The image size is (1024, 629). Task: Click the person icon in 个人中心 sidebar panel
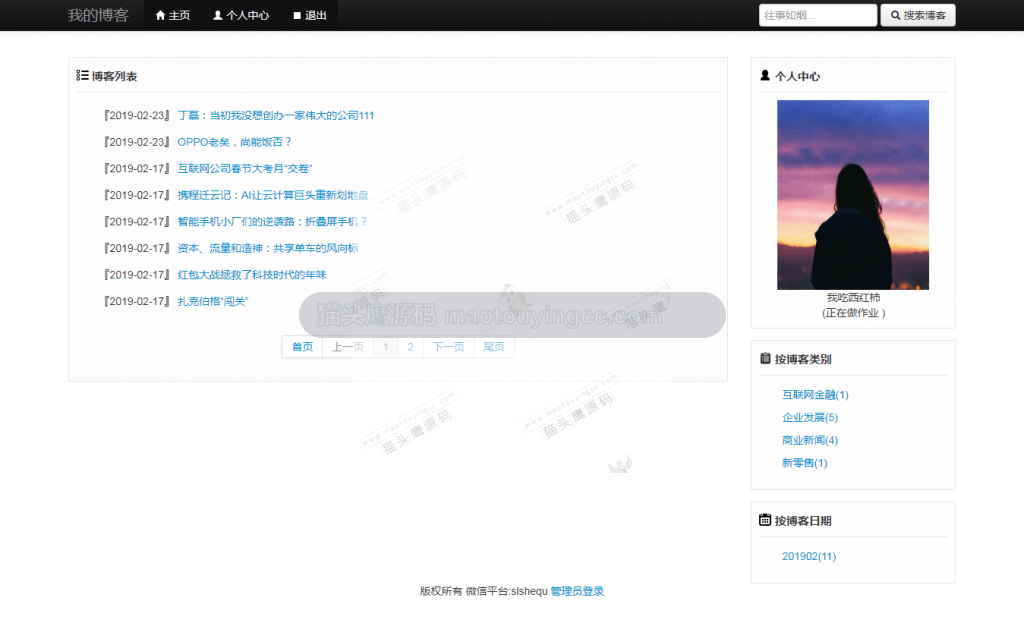click(x=765, y=76)
